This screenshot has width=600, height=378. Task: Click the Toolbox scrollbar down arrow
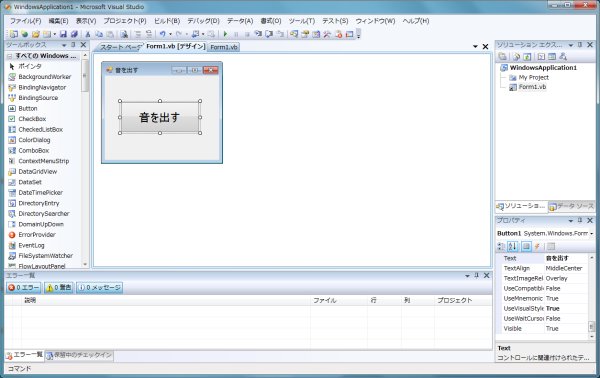(85, 264)
